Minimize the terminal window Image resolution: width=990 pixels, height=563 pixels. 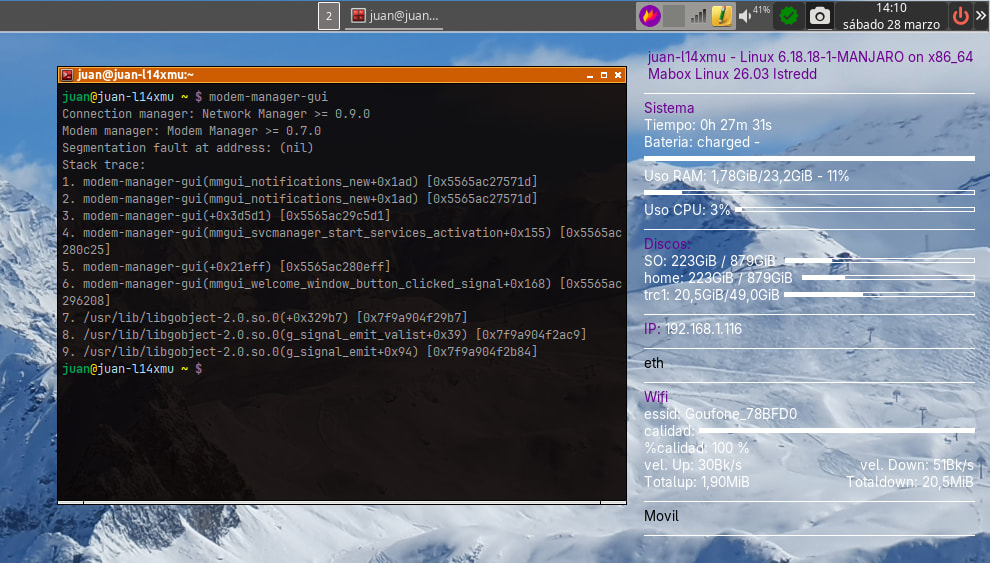[589, 75]
